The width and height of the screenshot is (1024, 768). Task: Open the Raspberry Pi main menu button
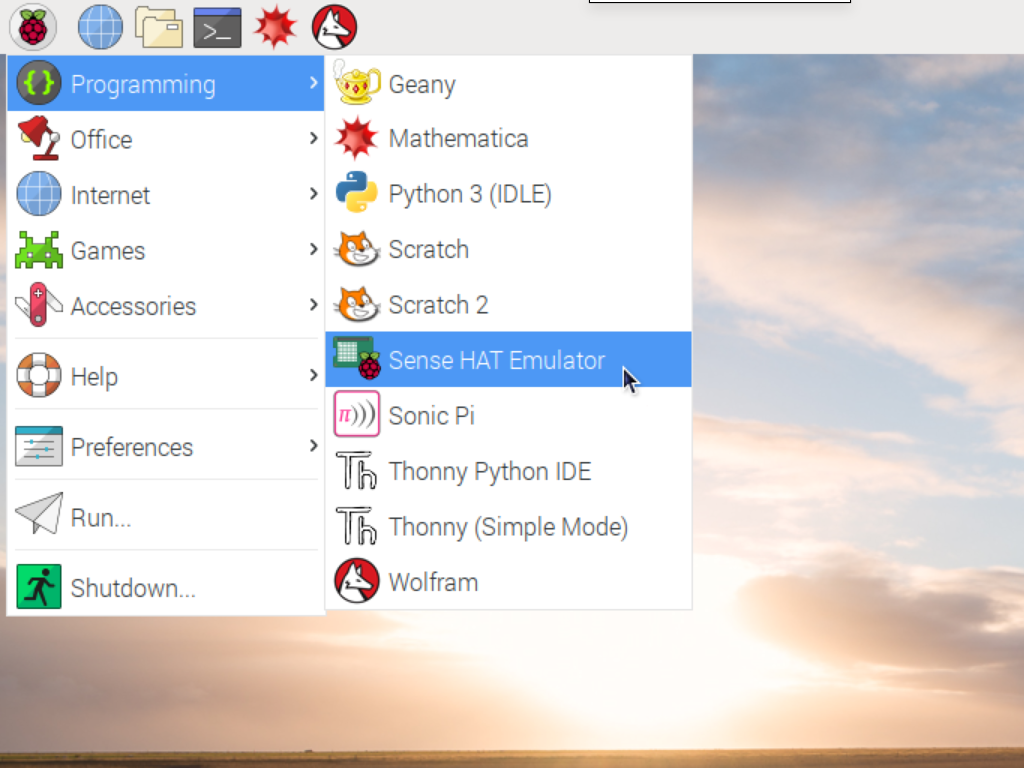(x=33, y=27)
